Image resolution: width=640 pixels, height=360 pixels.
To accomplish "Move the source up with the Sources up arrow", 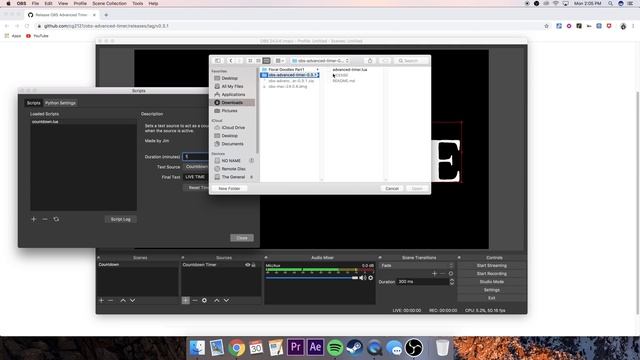I will (217, 300).
